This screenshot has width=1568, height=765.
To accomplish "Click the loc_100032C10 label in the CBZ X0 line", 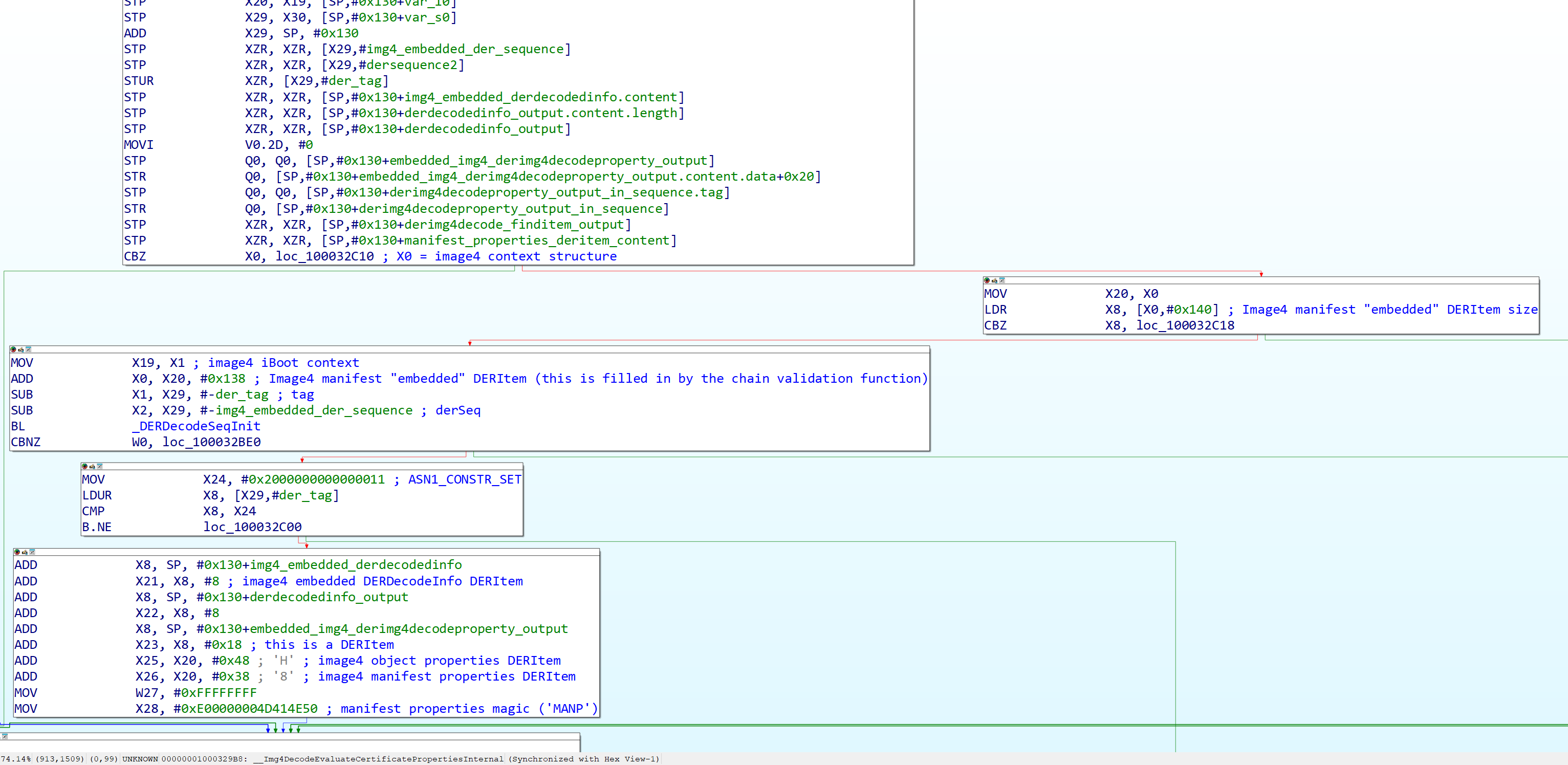I will [324, 256].
